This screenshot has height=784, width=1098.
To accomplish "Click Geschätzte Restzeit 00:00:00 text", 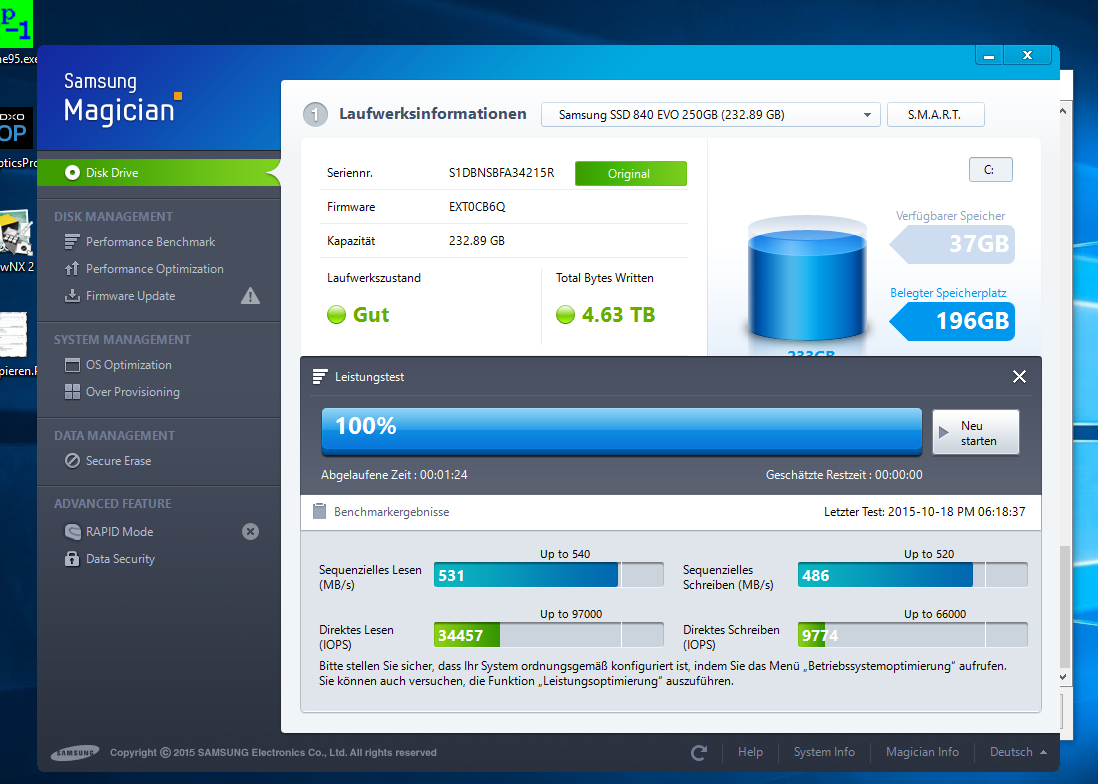I will tap(844, 475).
